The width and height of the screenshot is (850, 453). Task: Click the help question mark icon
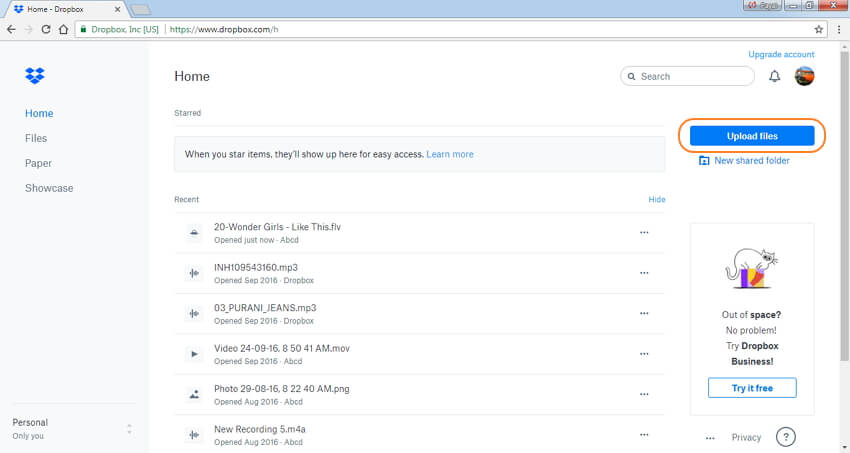[x=786, y=437]
